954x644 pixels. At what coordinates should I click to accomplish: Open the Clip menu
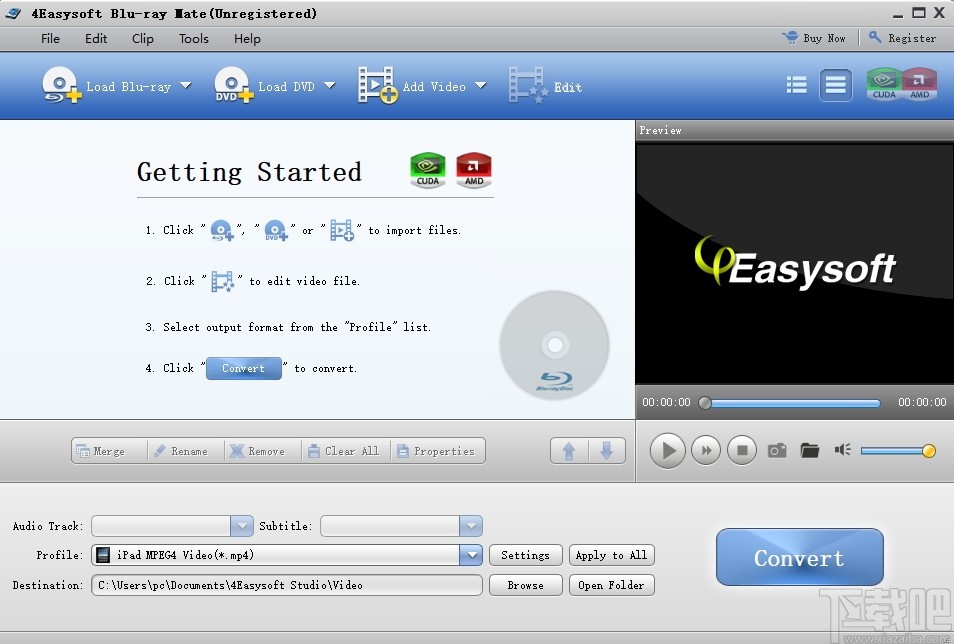coord(142,39)
